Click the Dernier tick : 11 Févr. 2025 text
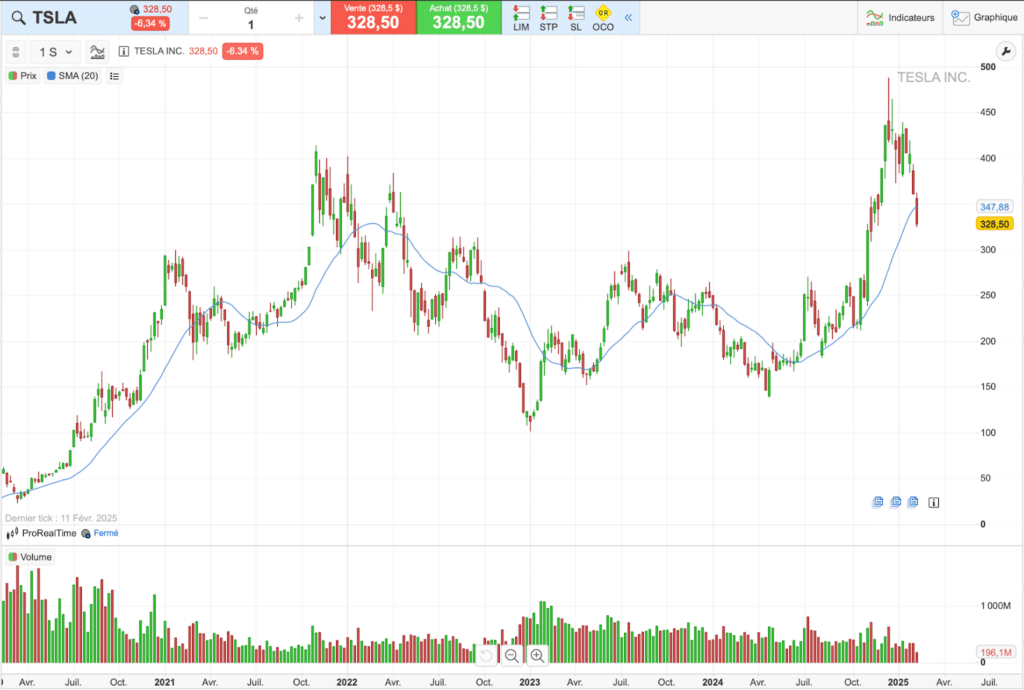 pyautogui.click(x=61, y=518)
